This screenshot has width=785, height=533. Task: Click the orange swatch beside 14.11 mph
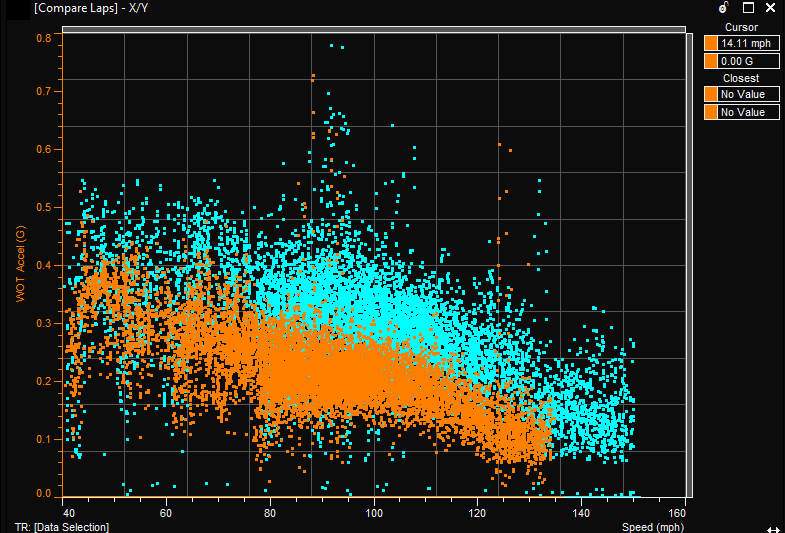[711, 44]
